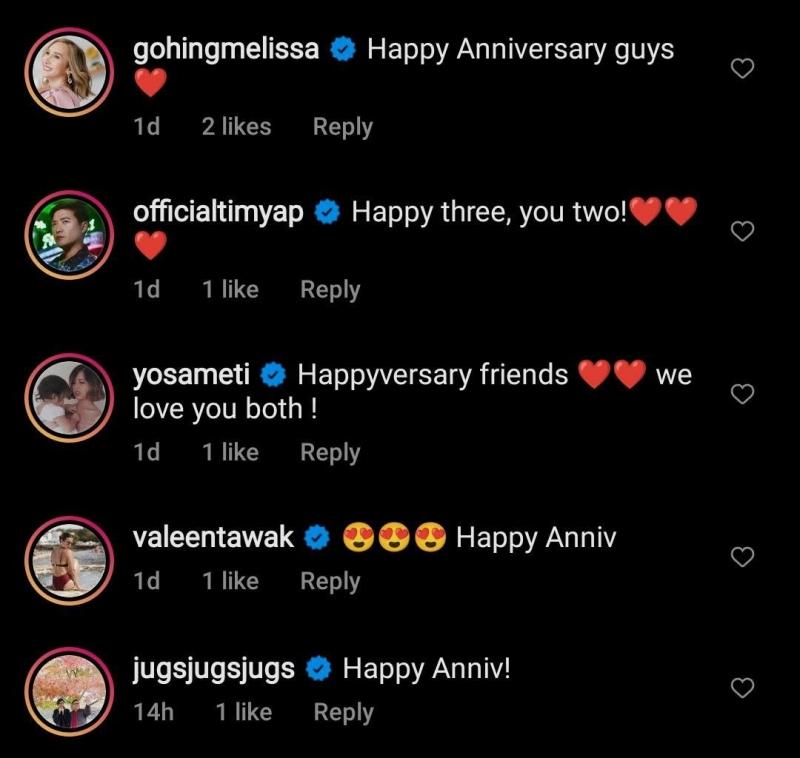
Task: View the 2 likes on gohingmelissa's comment
Action: tap(236, 127)
